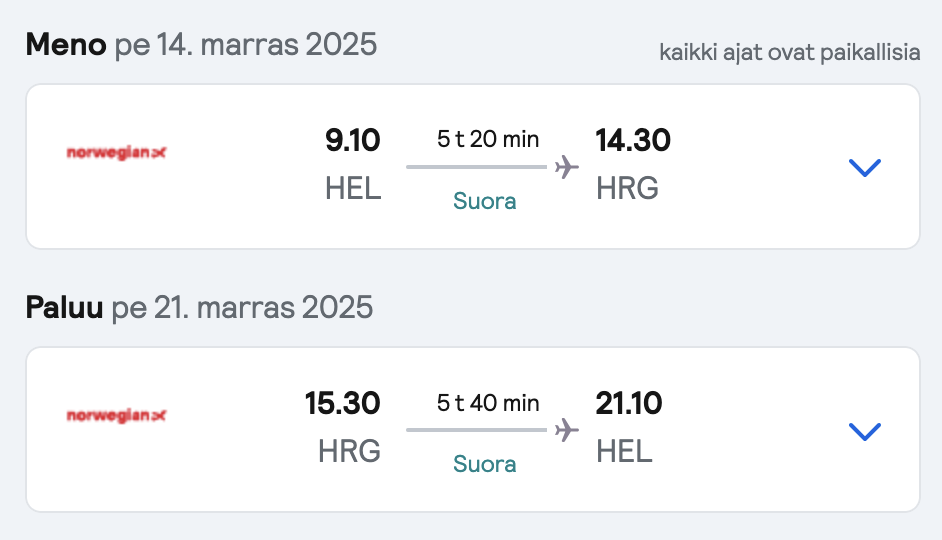Expand the return HRG to HEL flight details
This screenshot has width=942, height=540.
pyautogui.click(x=865, y=431)
